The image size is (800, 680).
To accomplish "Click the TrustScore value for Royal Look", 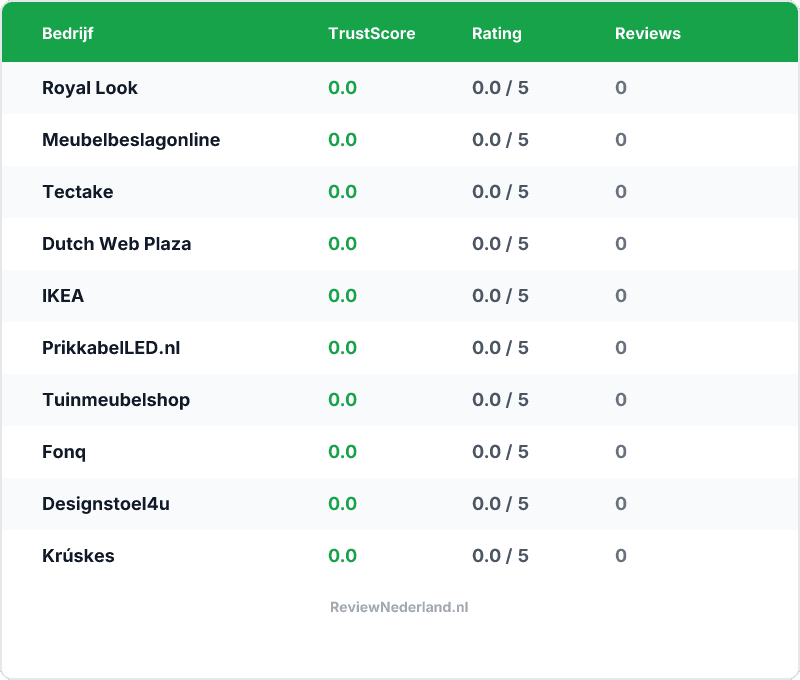I will tap(342, 88).
